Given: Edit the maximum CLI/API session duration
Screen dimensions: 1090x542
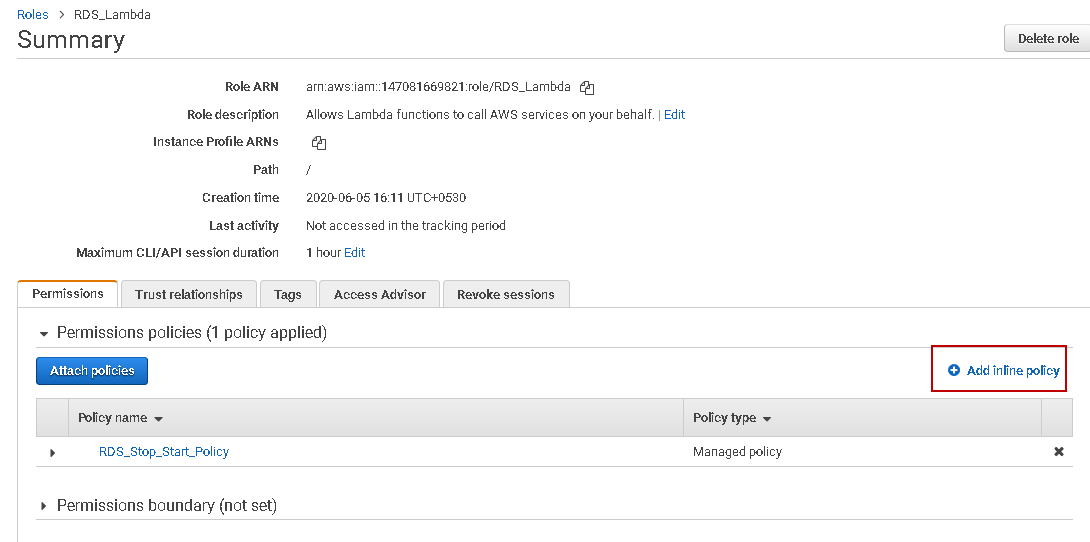Looking at the screenshot, I should tap(355, 253).
